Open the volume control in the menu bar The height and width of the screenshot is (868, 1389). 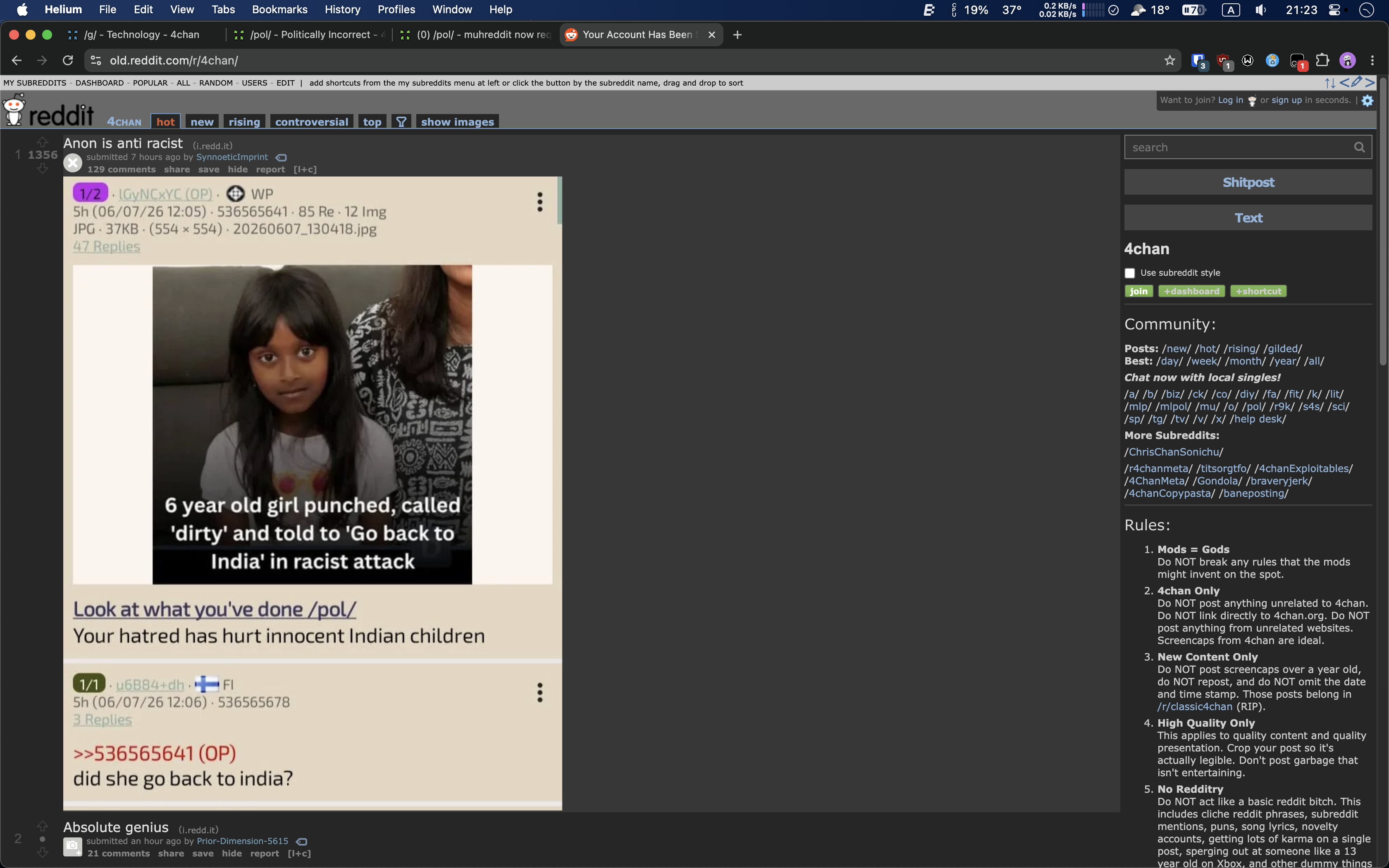click(x=1261, y=10)
